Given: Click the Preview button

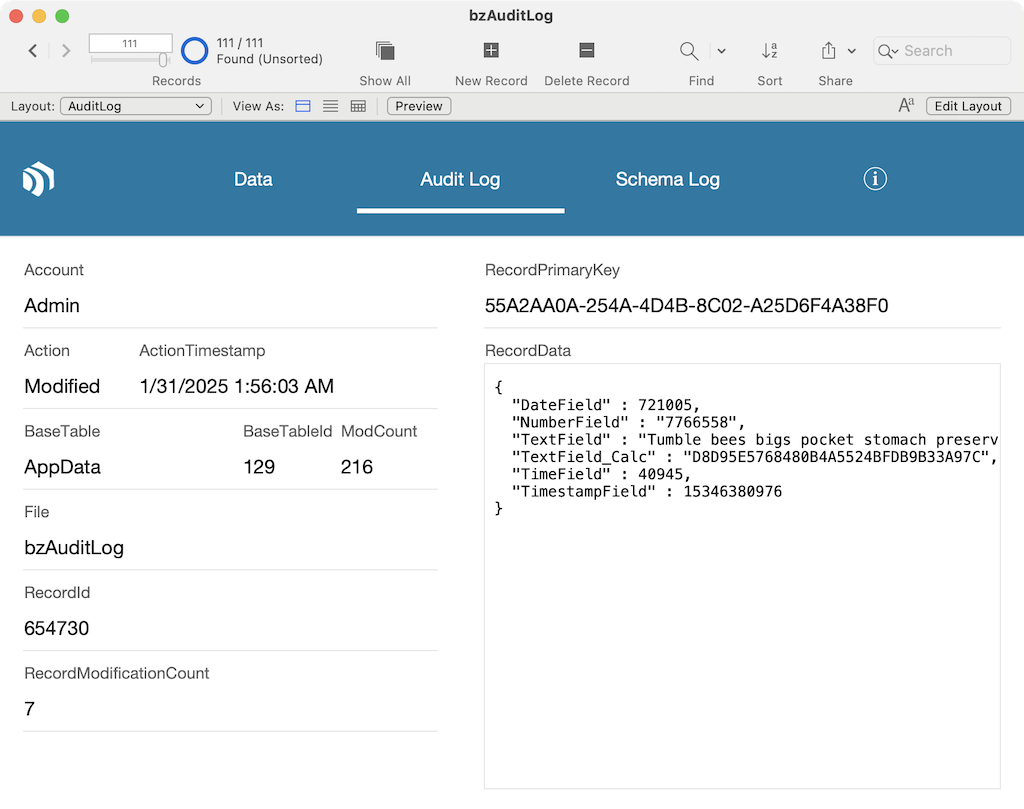Looking at the screenshot, I should (x=419, y=106).
